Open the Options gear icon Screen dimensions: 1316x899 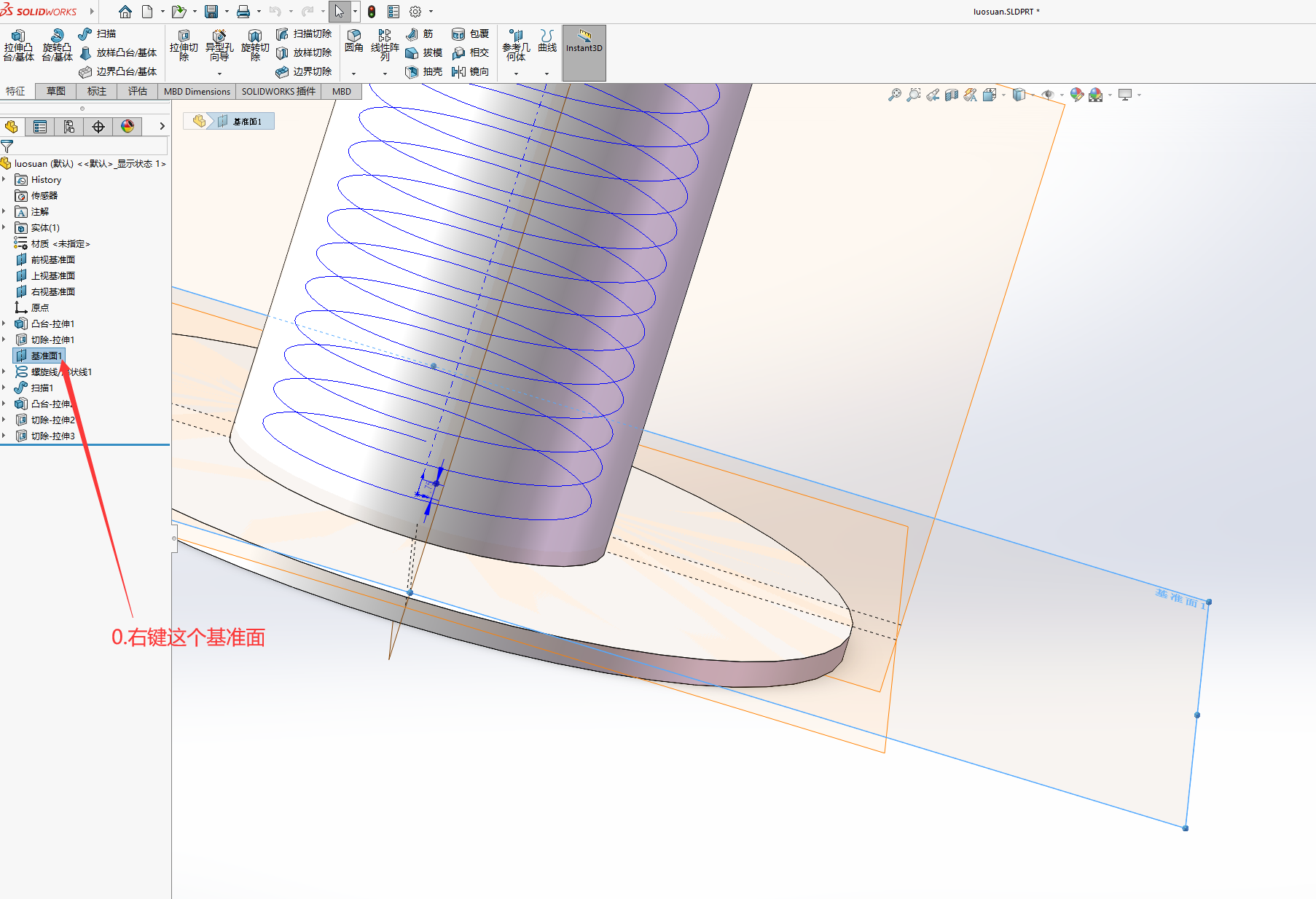tap(415, 12)
